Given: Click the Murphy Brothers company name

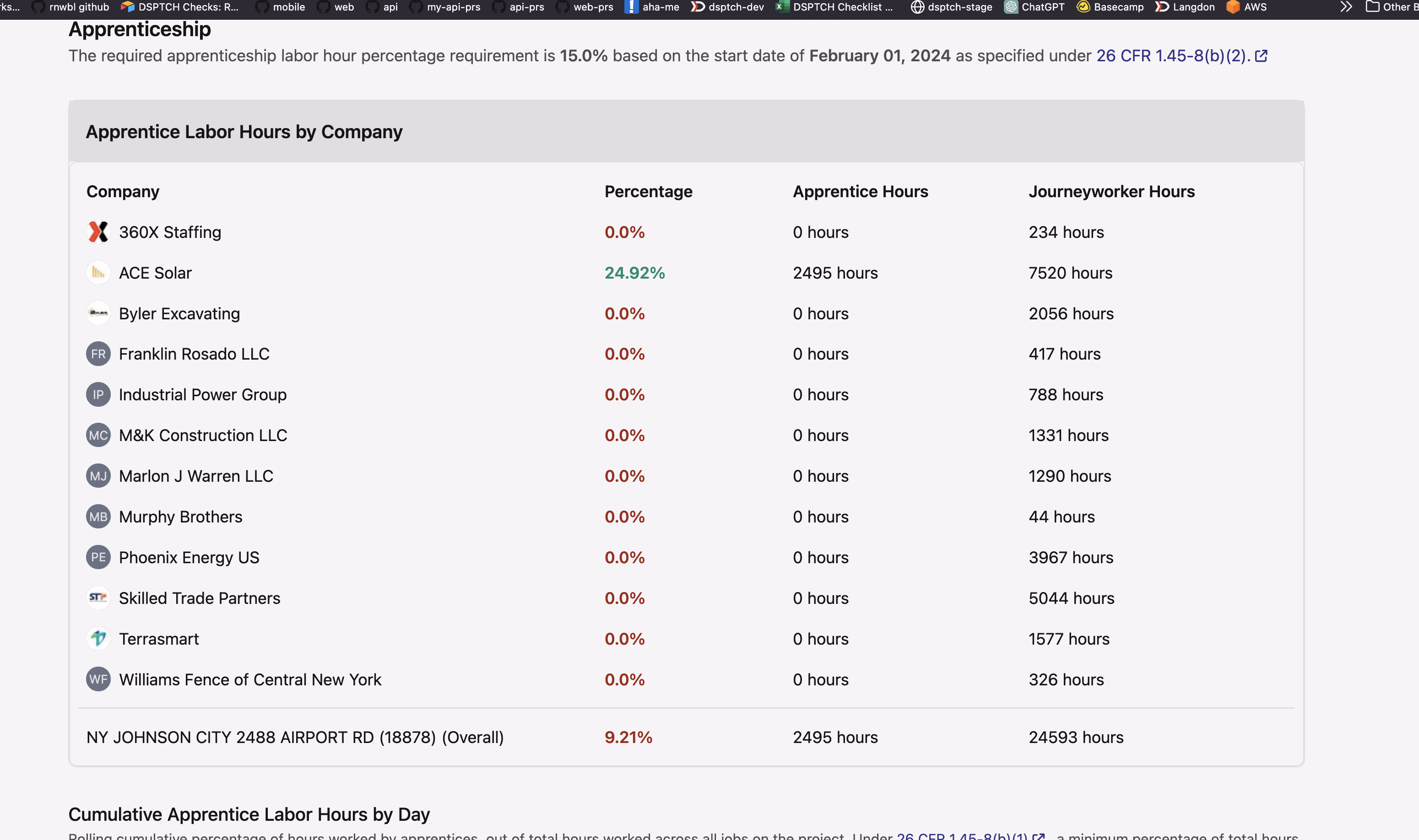Looking at the screenshot, I should (x=181, y=517).
